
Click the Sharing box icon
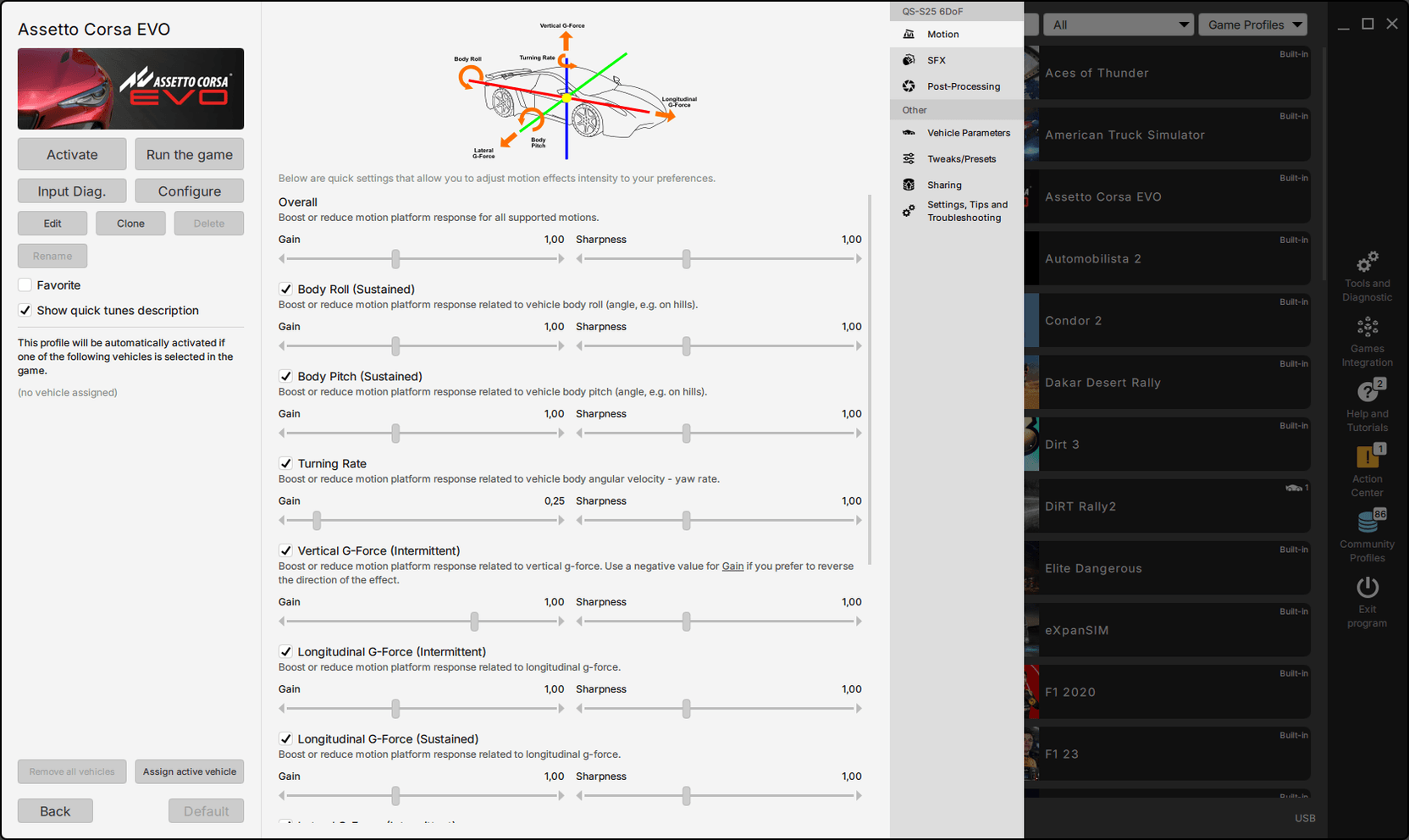click(909, 185)
